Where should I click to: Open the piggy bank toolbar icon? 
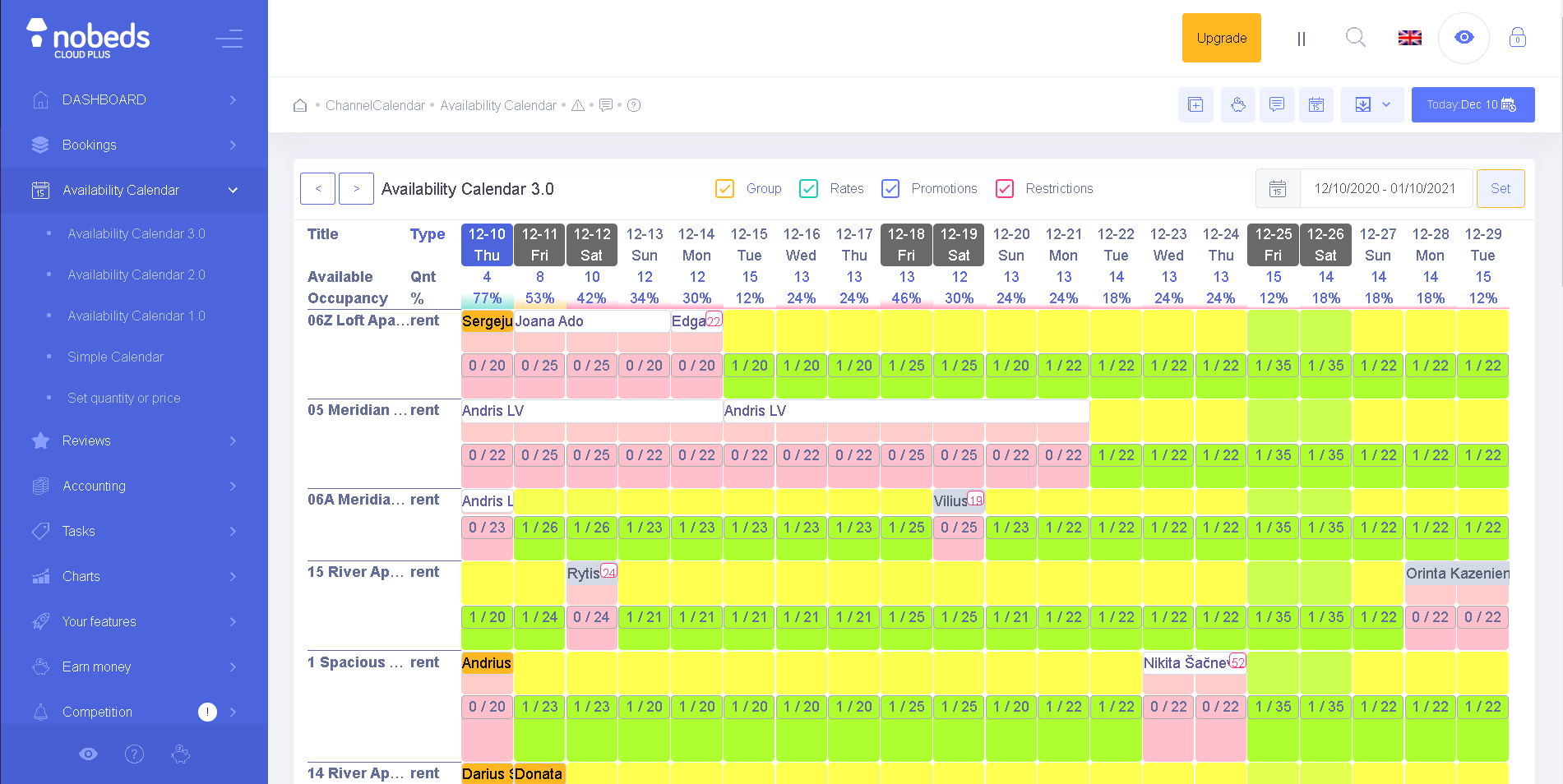click(x=1238, y=104)
